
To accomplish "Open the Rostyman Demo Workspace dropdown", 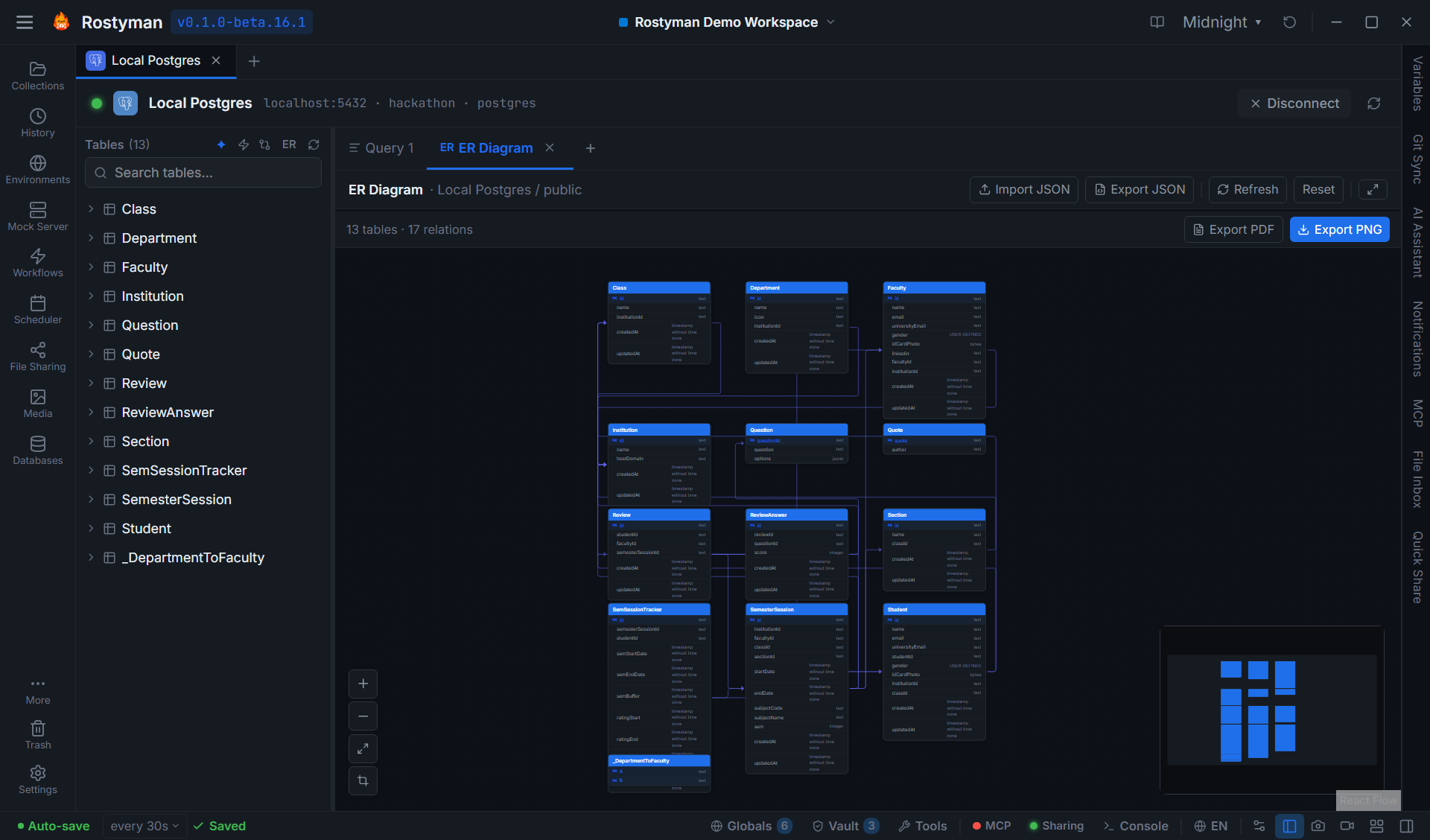I will click(727, 22).
